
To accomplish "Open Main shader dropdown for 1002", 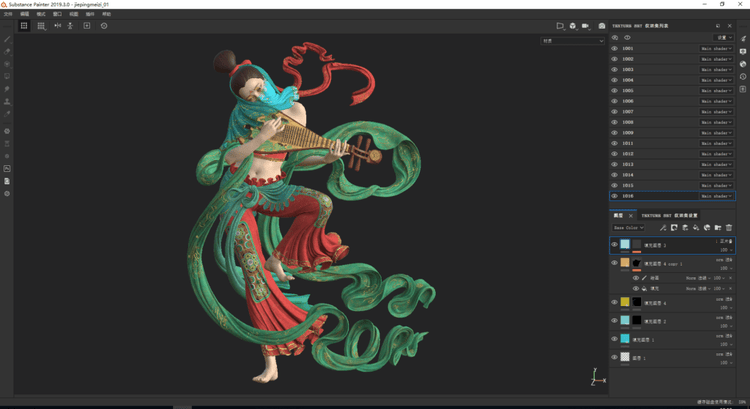I will [716, 59].
